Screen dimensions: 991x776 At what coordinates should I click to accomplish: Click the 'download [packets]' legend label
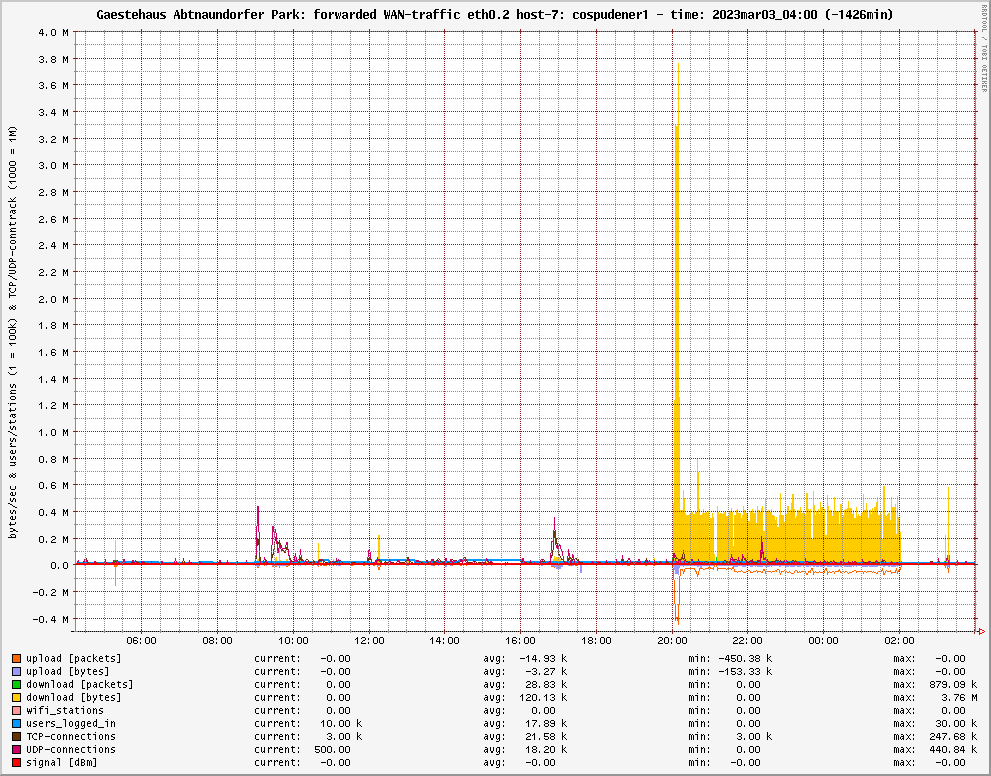coord(80,684)
